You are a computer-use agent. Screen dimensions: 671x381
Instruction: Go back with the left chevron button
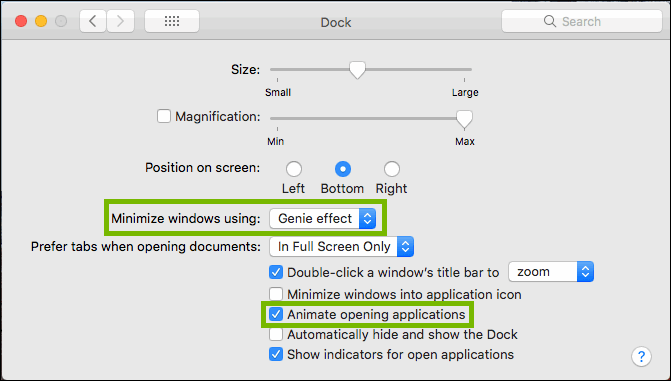[x=93, y=21]
